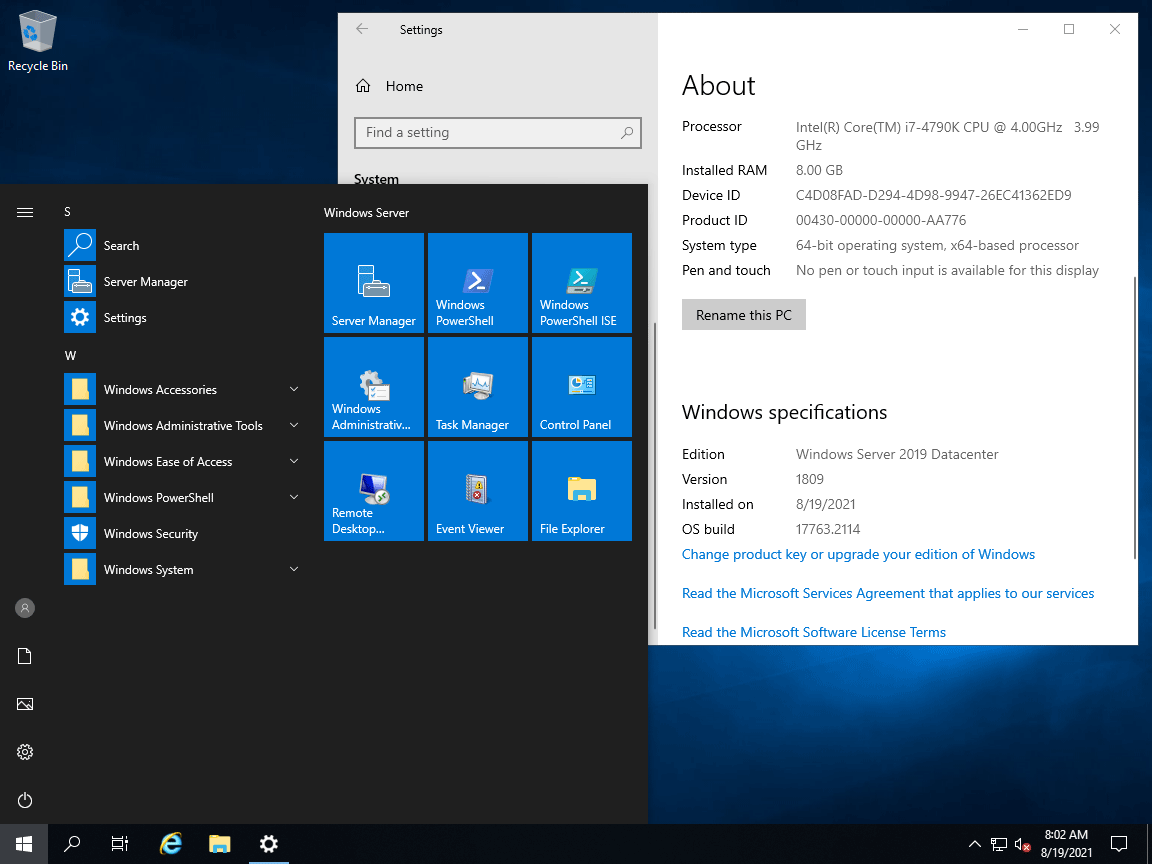Click the network icon in the tray
The image size is (1152, 864).
coord(998,844)
